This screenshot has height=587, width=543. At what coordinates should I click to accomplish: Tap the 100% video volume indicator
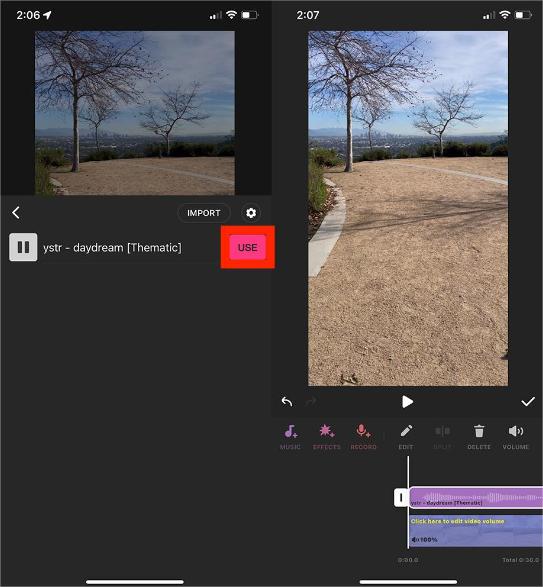424,540
